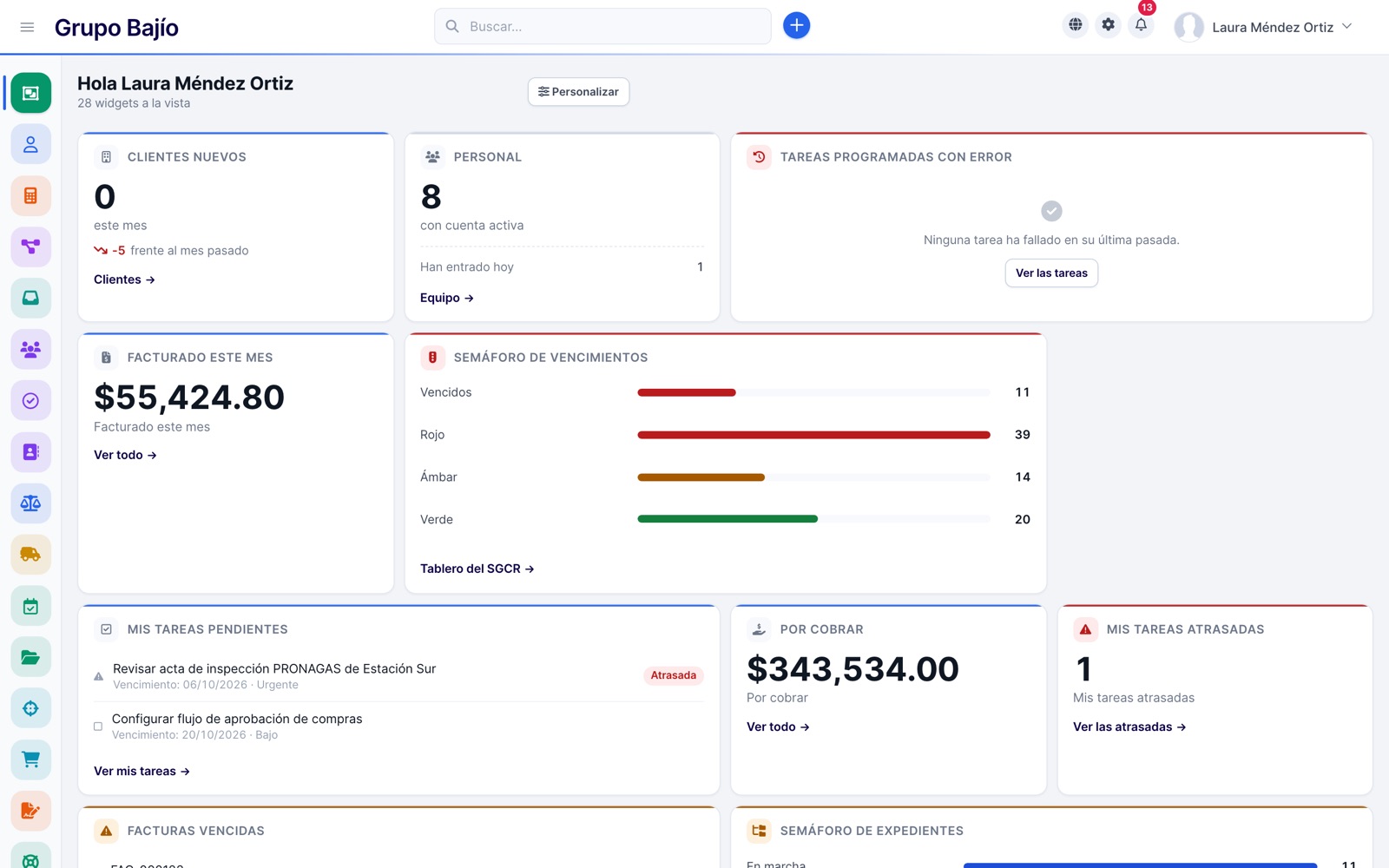This screenshot has height=868, width=1389.
Task: Open the balance scale sidebar icon
Action: pyautogui.click(x=30, y=503)
